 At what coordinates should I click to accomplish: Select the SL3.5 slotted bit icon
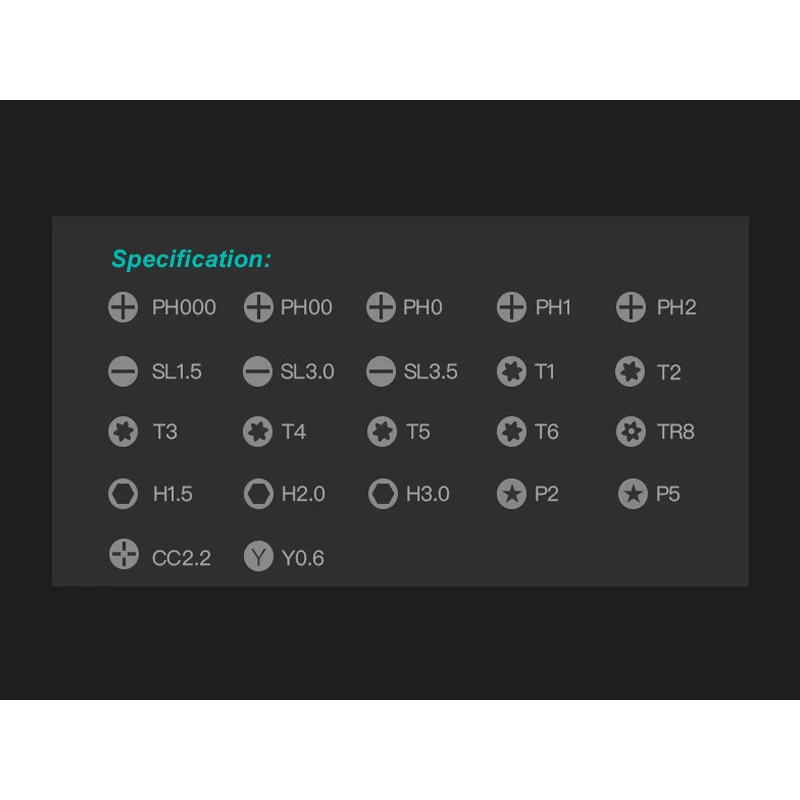click(381, 372)
